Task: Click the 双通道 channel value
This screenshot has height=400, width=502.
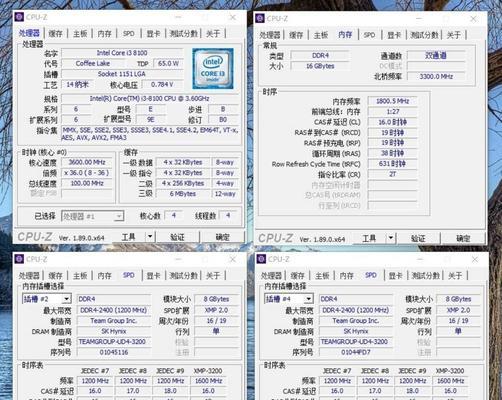Action: [436, 55]
